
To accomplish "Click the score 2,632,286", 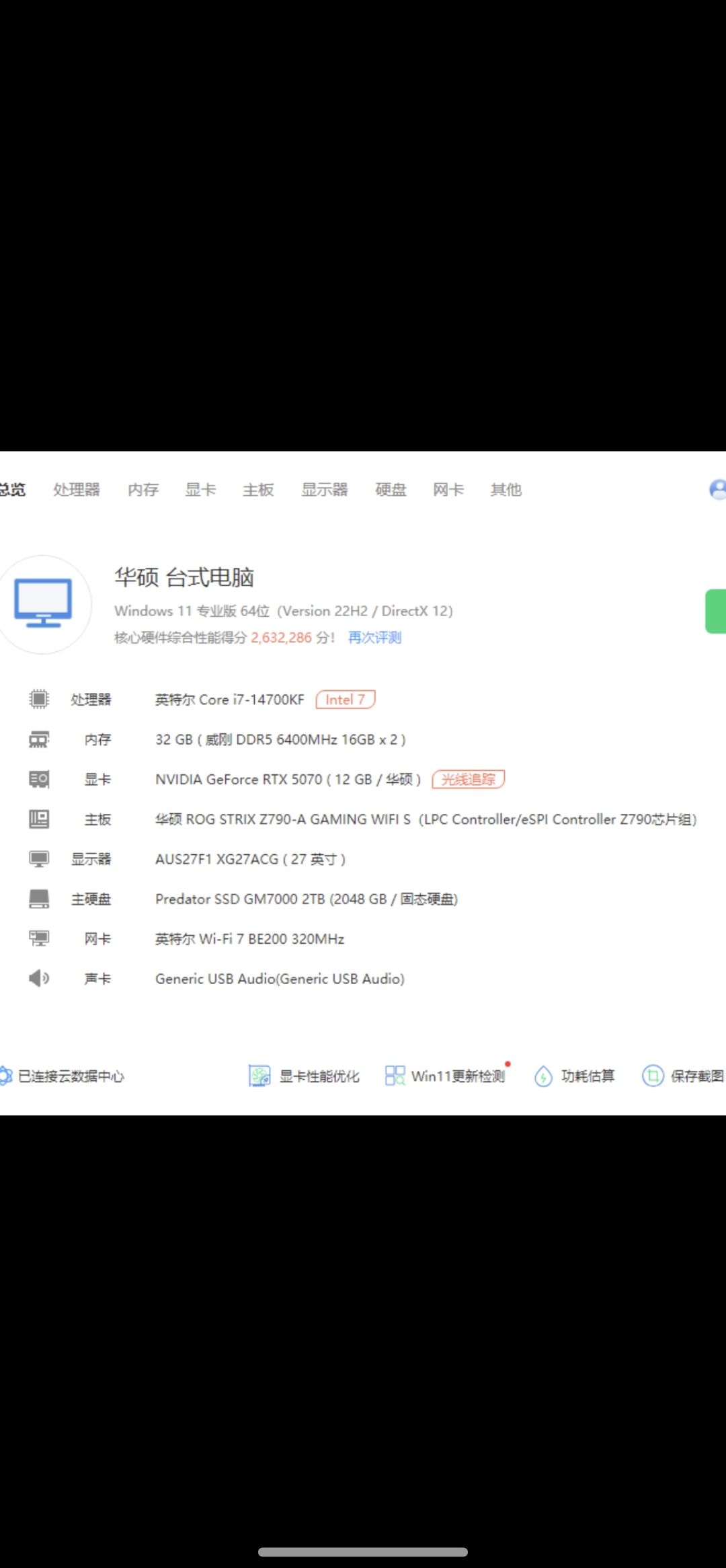I will pos(281,638).
